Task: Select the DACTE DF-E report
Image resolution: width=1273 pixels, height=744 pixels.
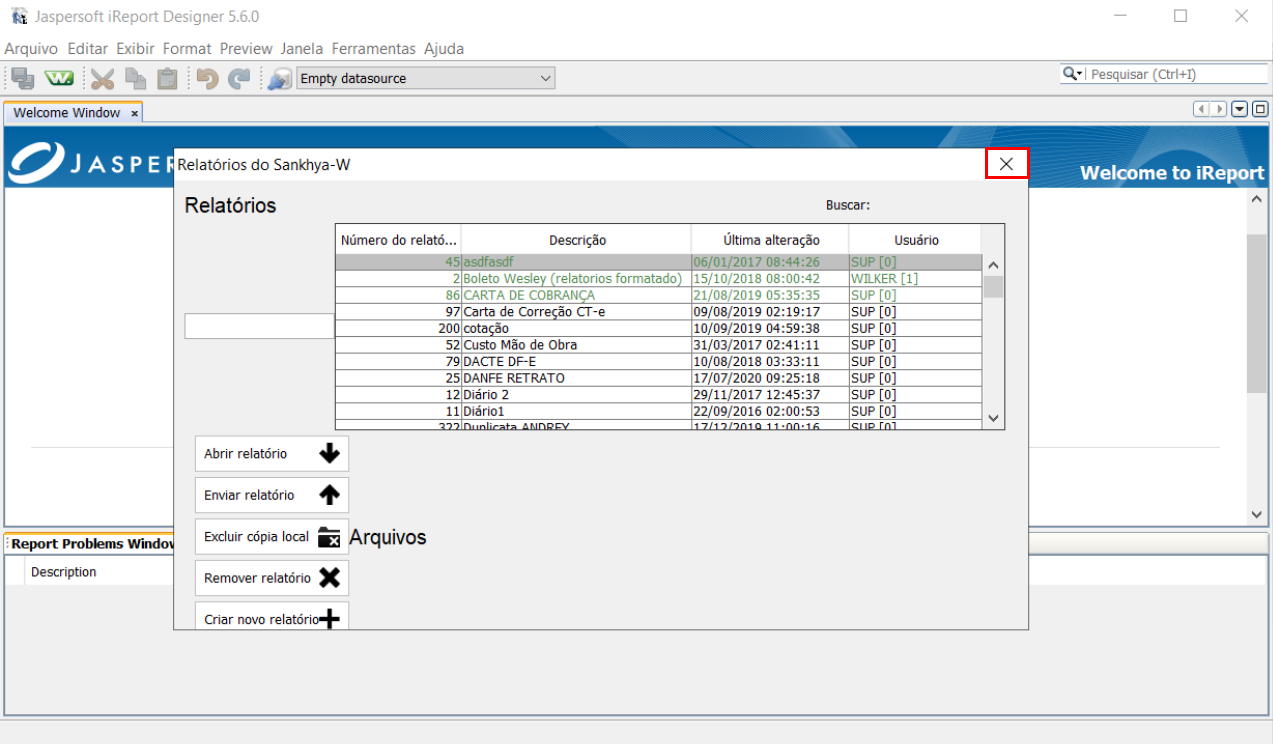Action: pos(659,361)
